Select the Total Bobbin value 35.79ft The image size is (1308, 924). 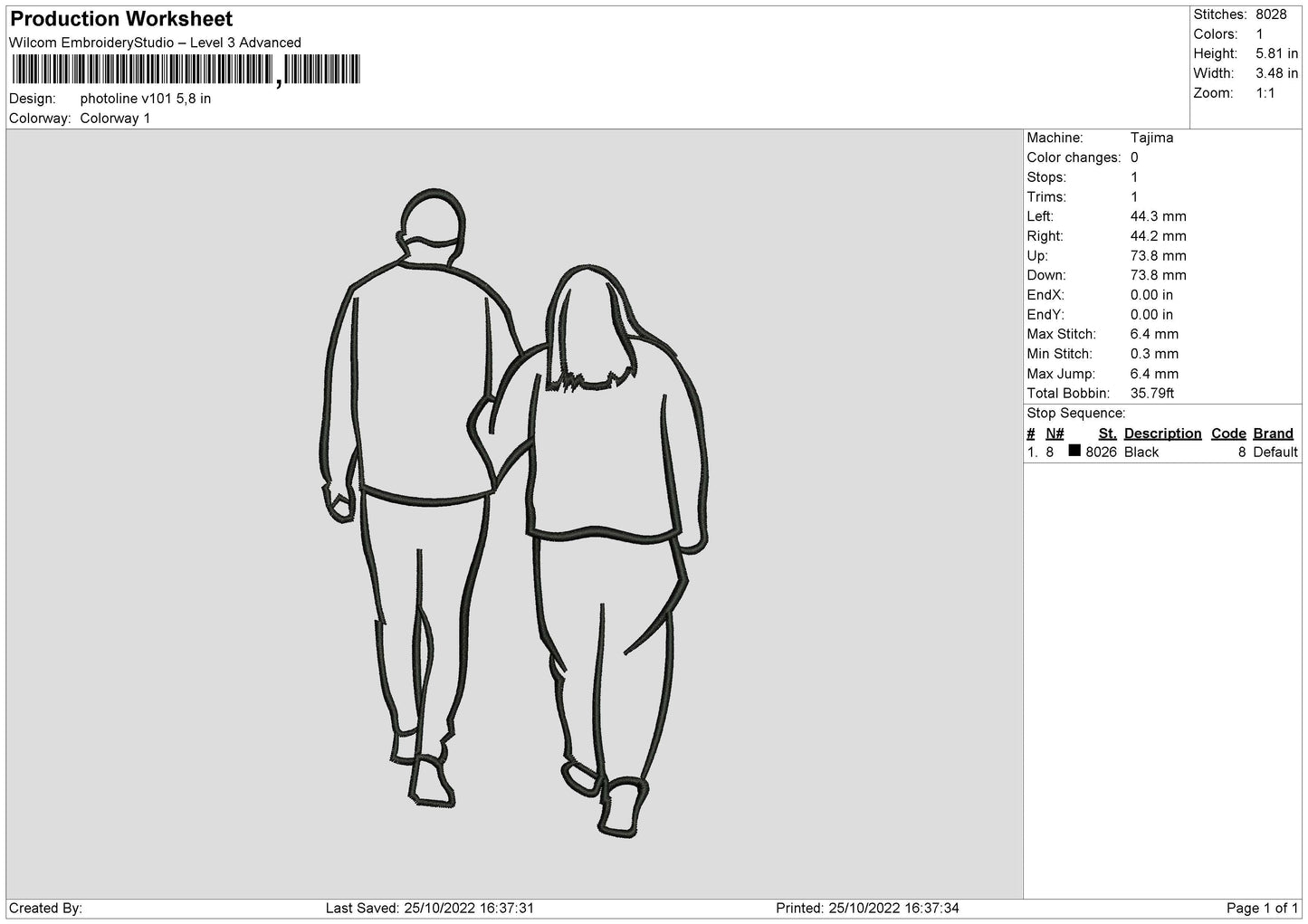[x=1152, y=394]
